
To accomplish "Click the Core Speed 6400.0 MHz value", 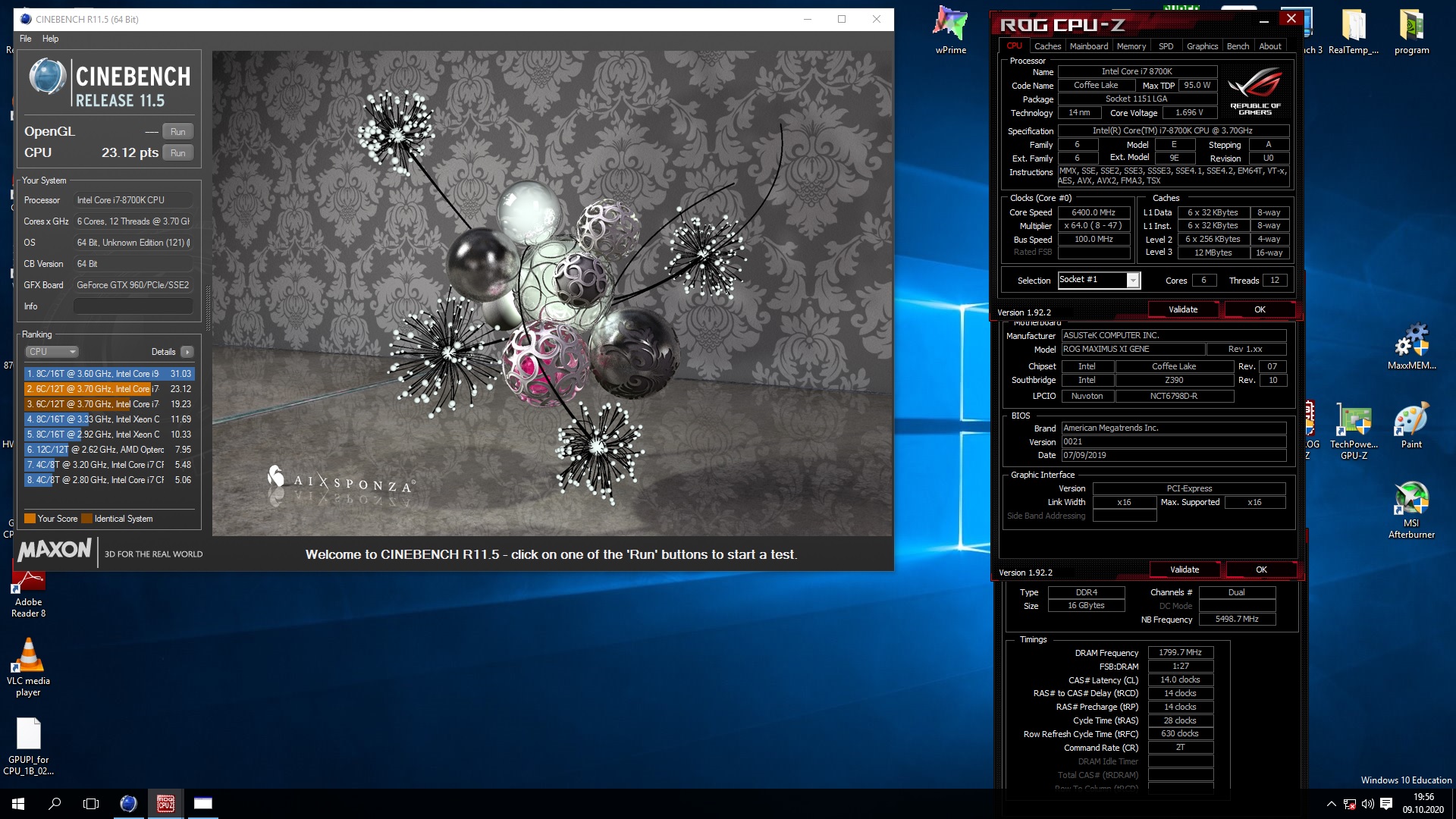I will point(1094,213).
